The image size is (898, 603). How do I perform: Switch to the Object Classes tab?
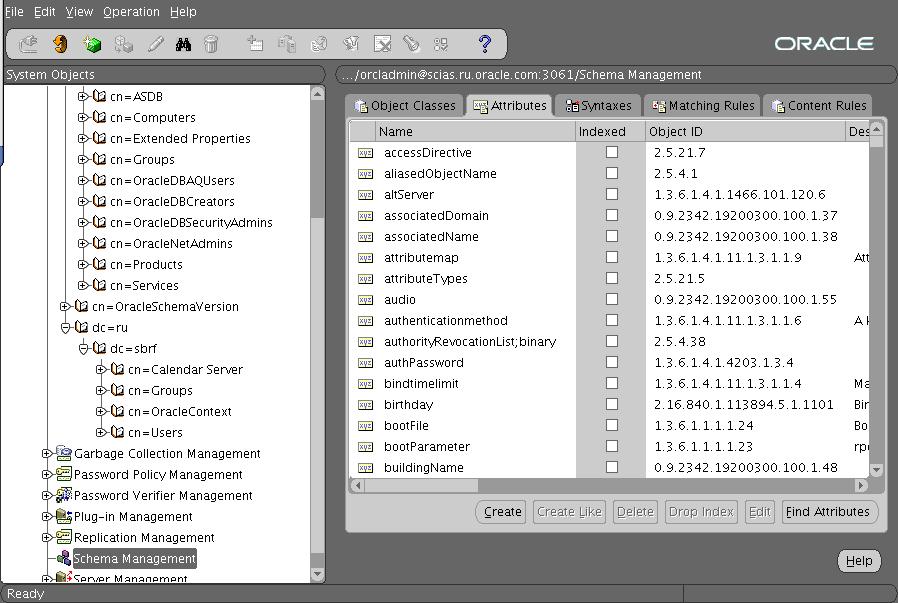point(405,105)
